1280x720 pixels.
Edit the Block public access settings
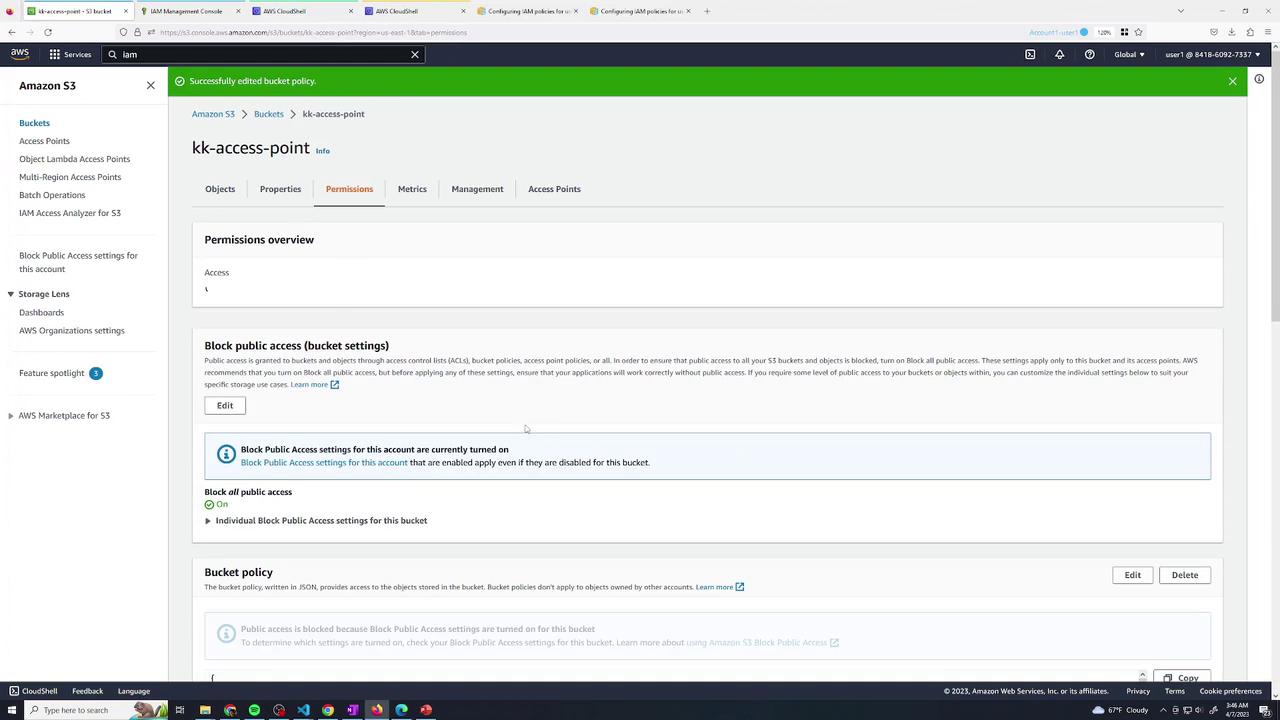pyautogui.click(x=225, y=405)
